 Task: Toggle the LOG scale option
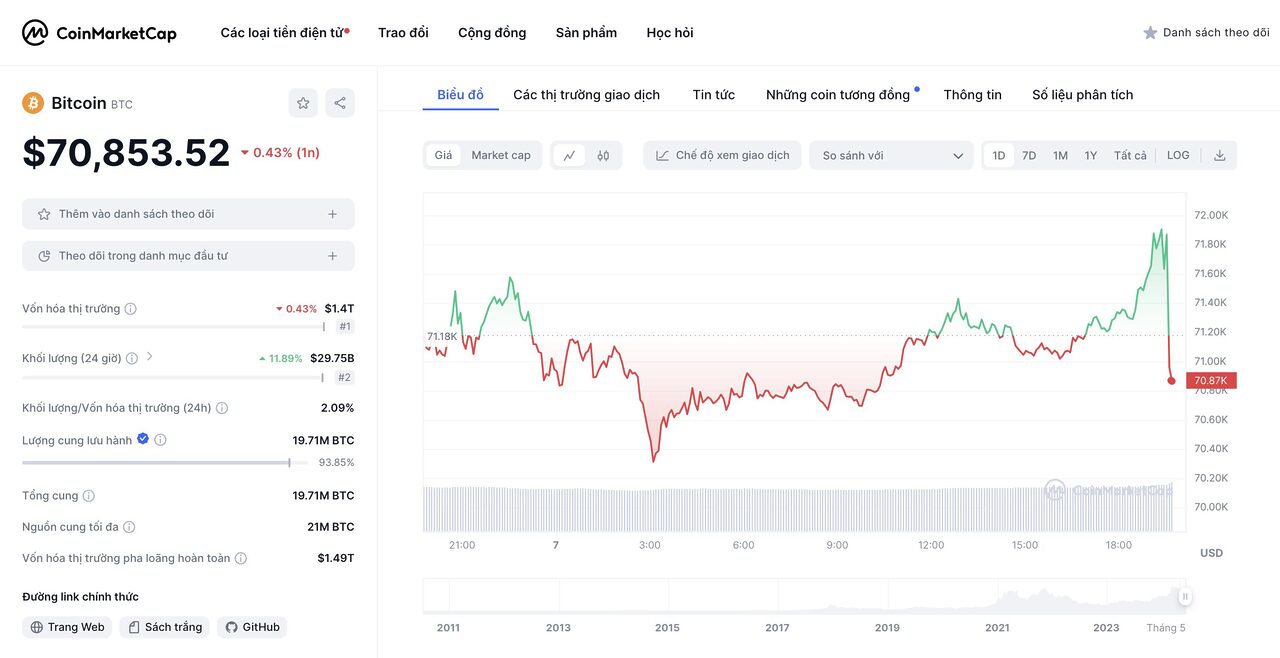pyautogui.click(x=1178, y=155)
